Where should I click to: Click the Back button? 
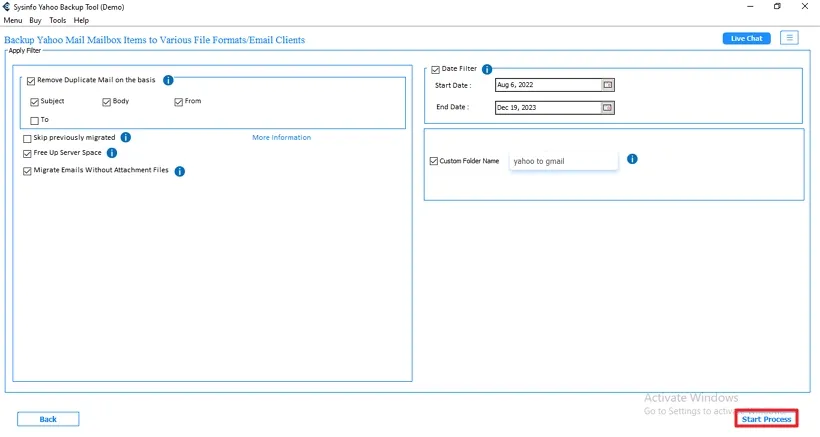pyautogui.click(x=48, y=419)
